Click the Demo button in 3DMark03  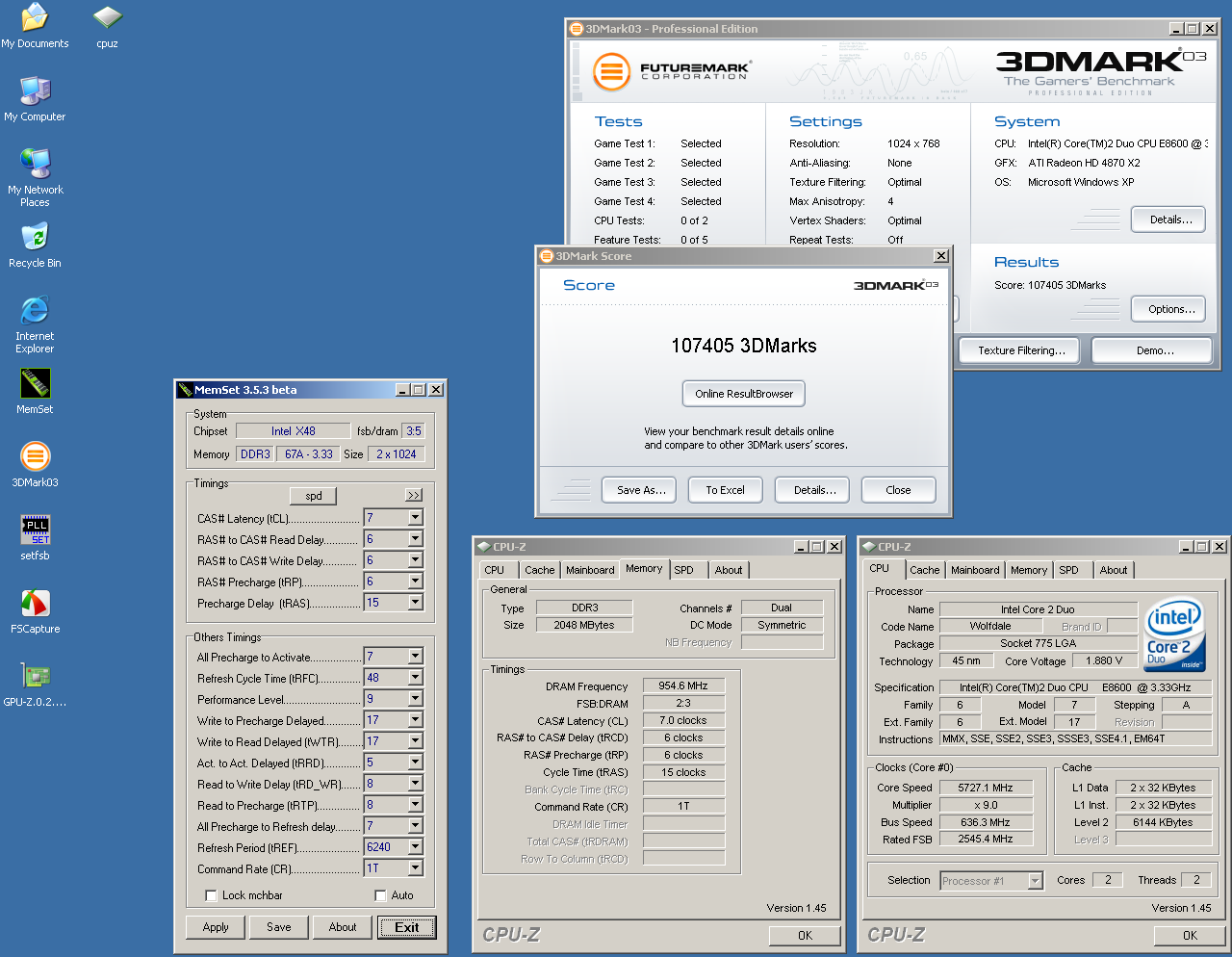[x=1152, y=350]
